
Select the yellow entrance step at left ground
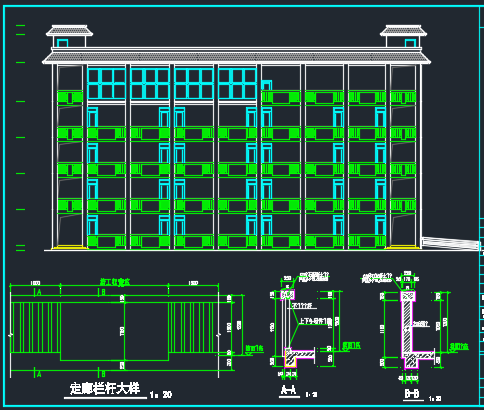pyautogui.click(x=69, y=247)
